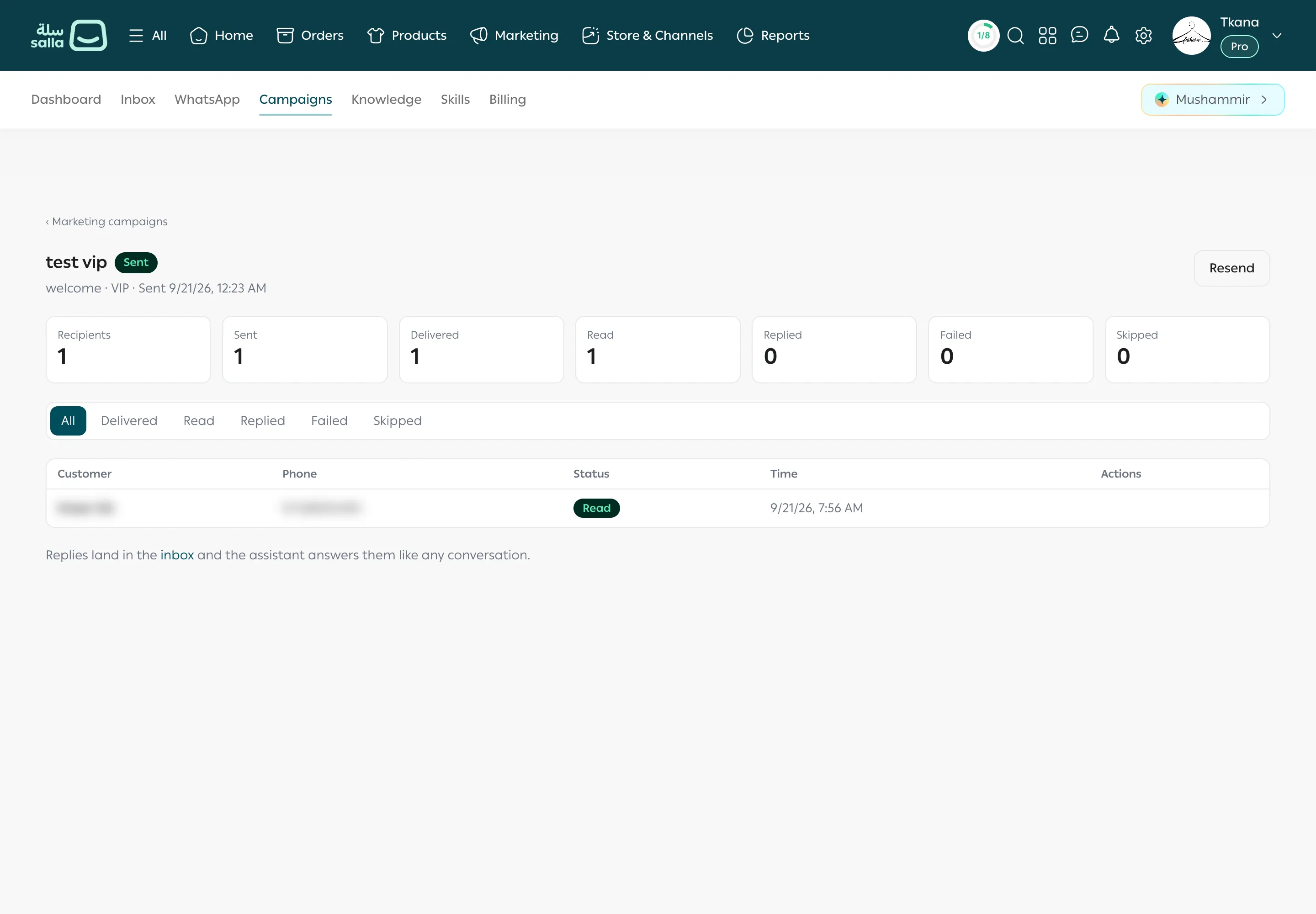
Task: Open the notifications bell icon
Action: point(1112,36)
